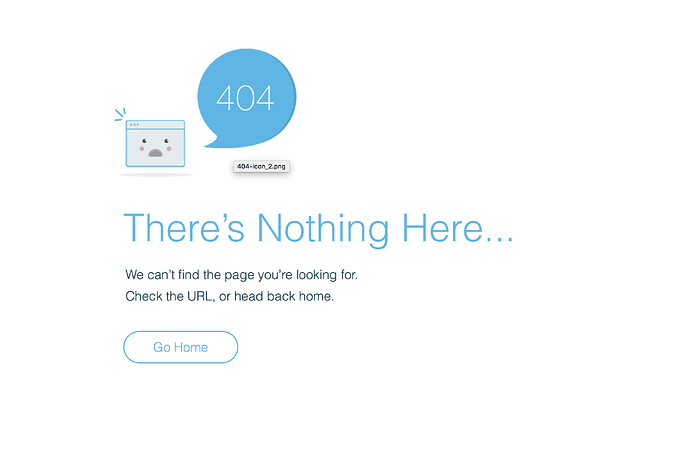Click the "Check the URL" text line
This screenshot has height=456, width=690.
(x=229, y=296)
